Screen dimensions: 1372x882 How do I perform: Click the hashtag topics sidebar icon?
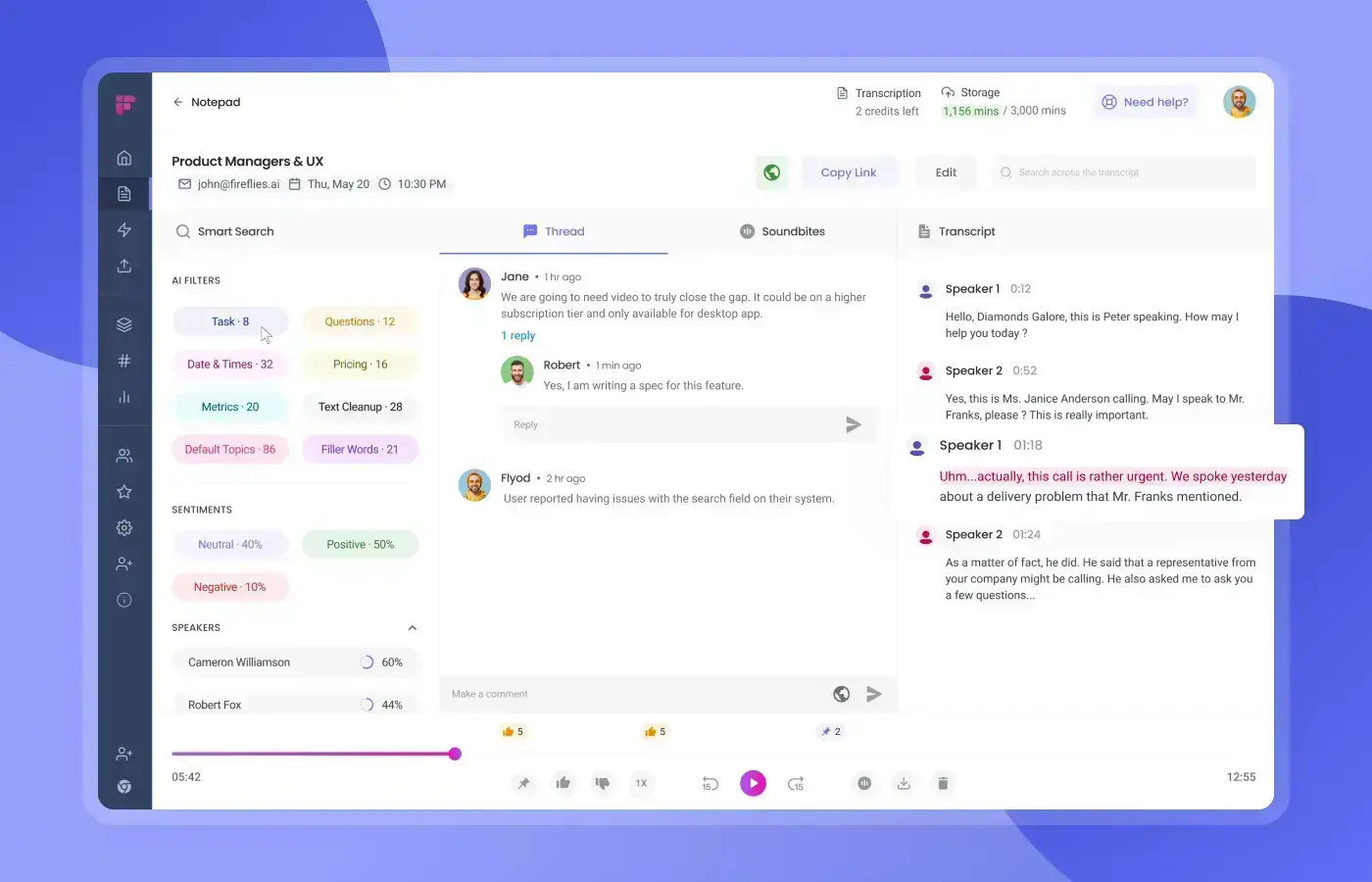[124, 361]
